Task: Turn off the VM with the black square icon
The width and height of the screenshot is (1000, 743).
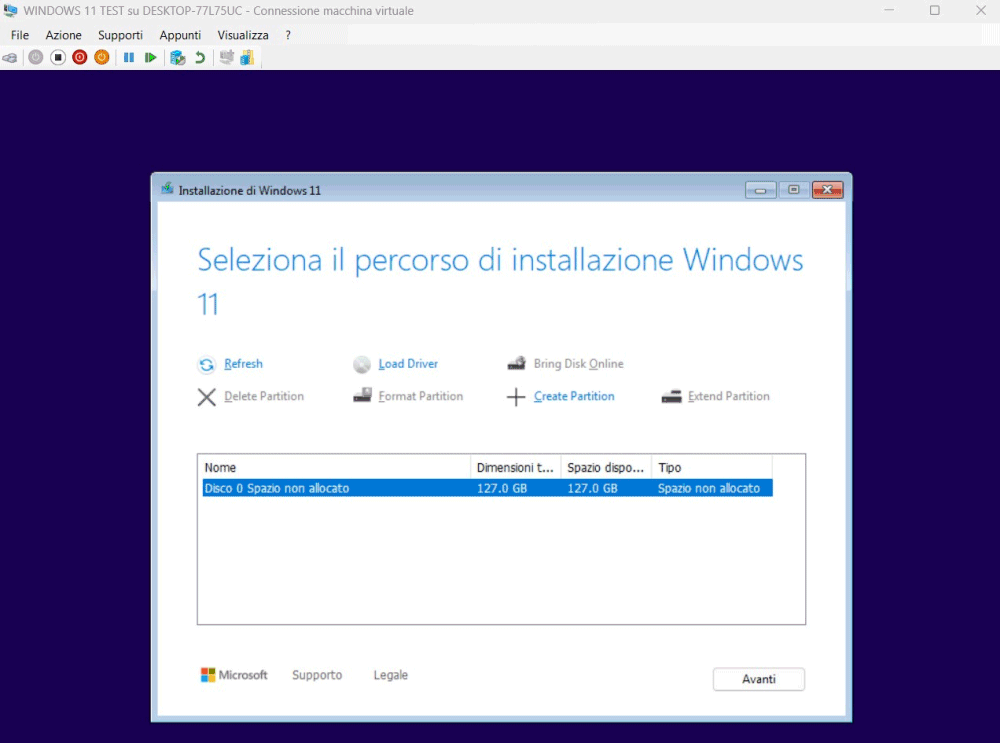Action: point(58,57)
